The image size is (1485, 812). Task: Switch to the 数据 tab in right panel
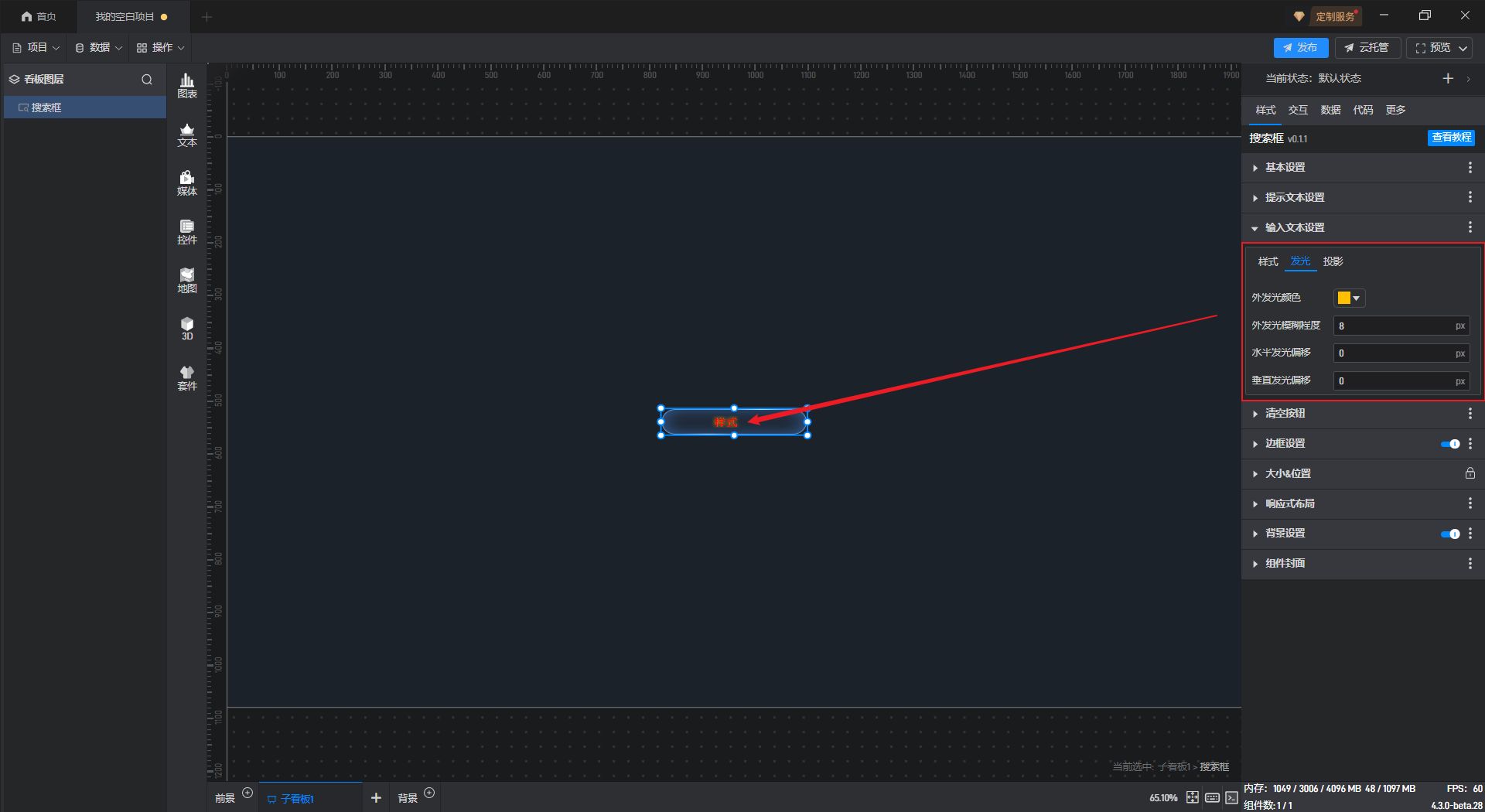point(1330,110)
